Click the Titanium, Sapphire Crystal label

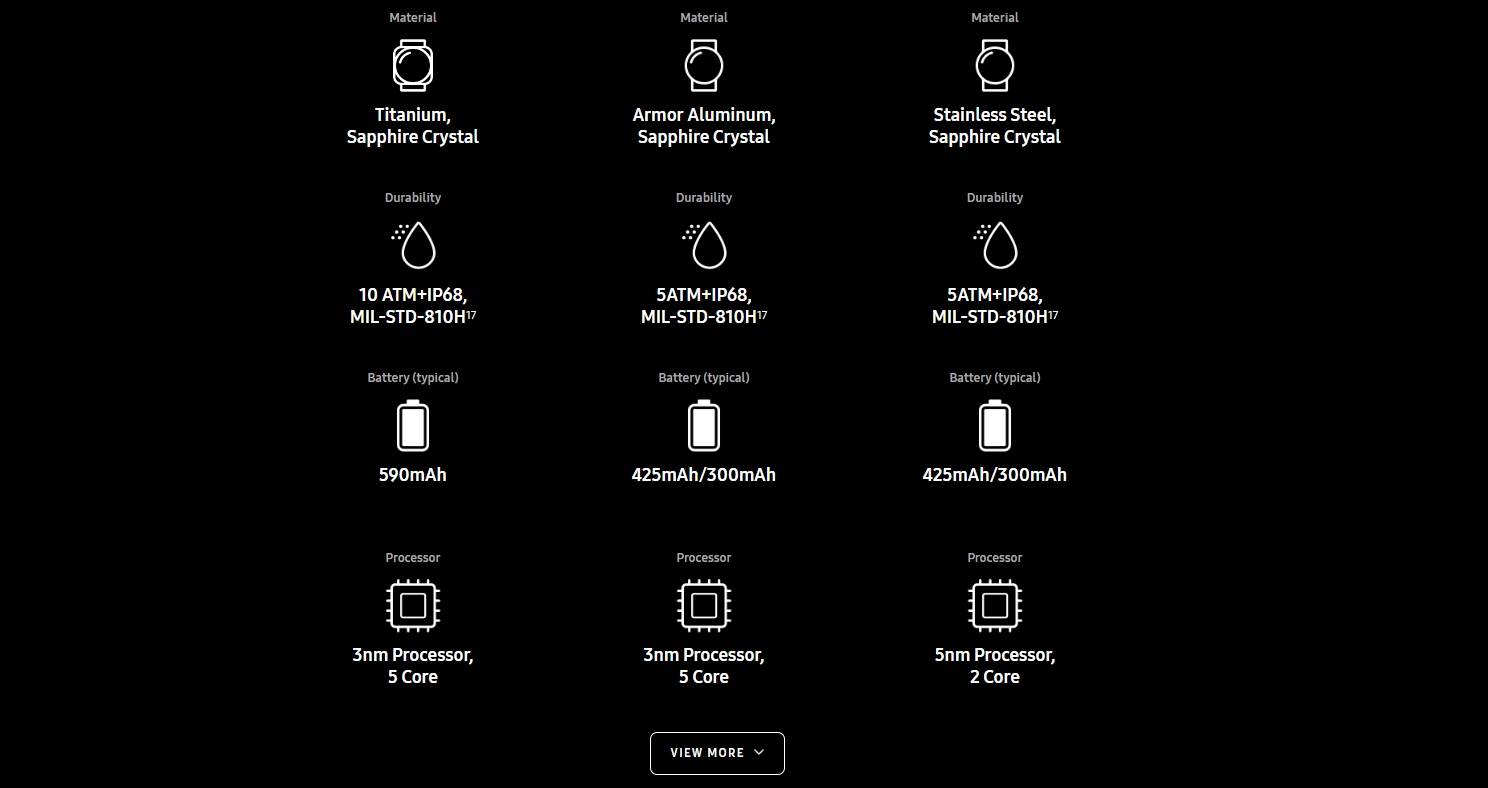click(413, 126)
